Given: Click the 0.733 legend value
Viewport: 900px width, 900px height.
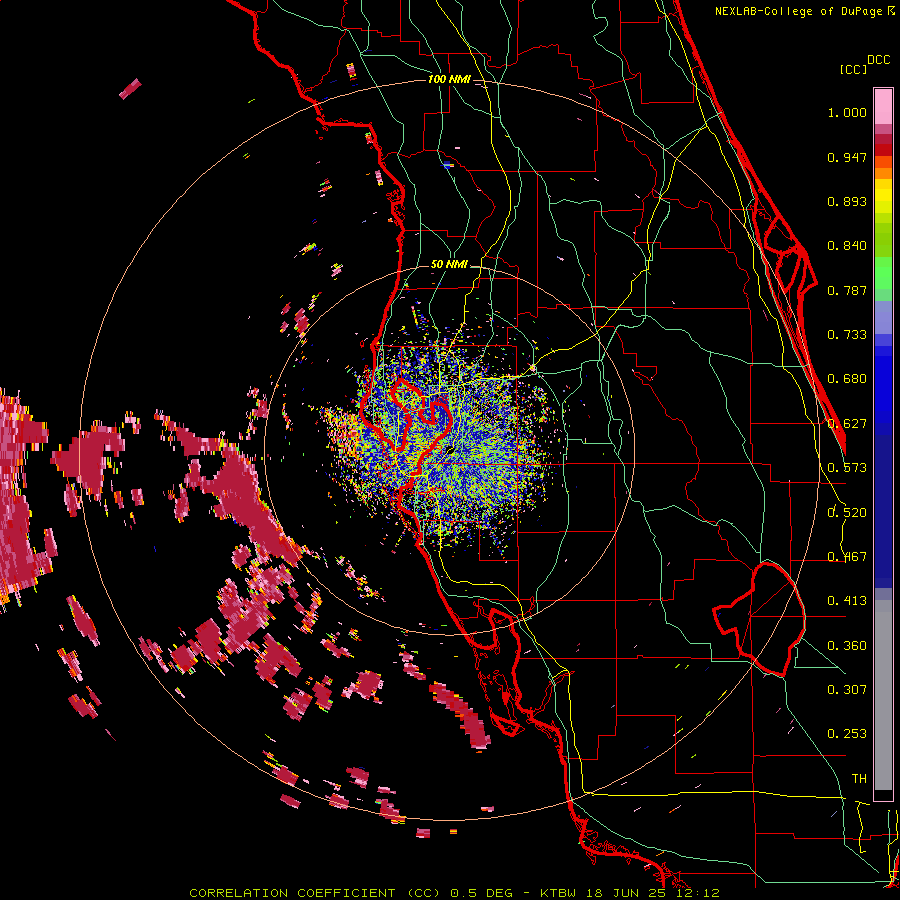Looking at the screenshot, I should 847,335.
